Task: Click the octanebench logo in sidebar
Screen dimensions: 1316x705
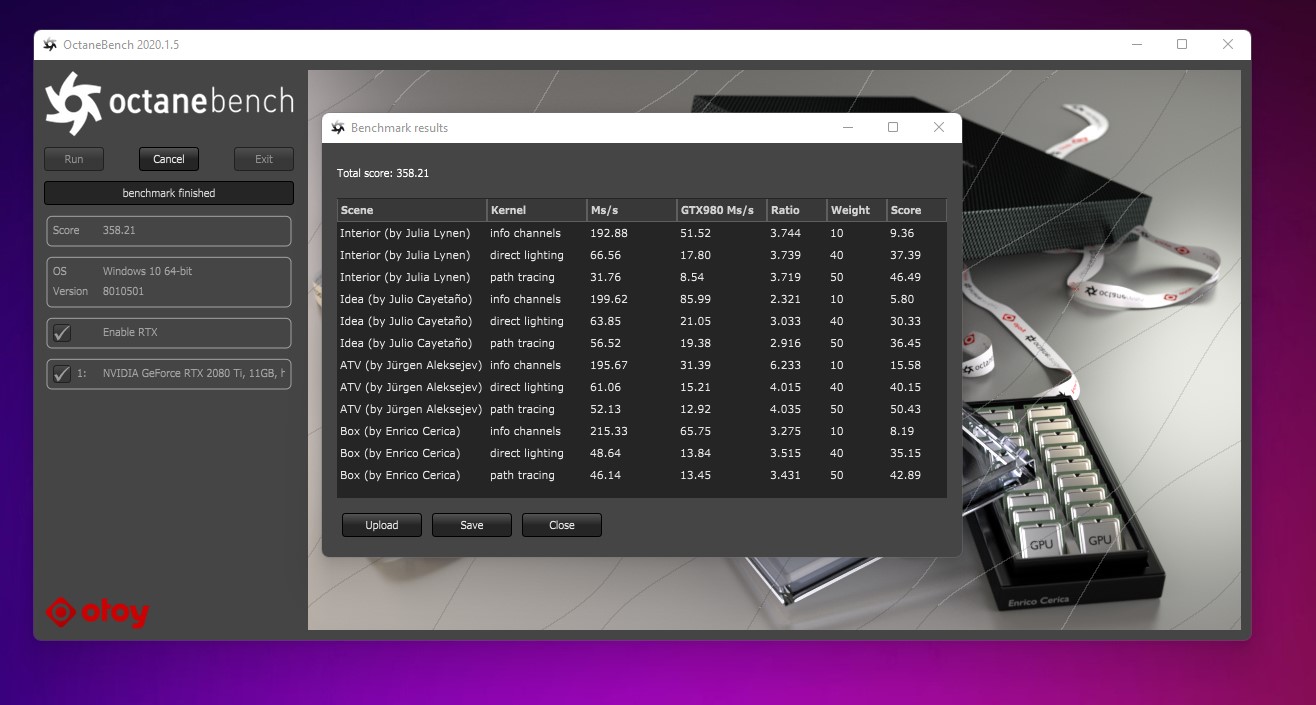Action: click(x=169, y=103)
